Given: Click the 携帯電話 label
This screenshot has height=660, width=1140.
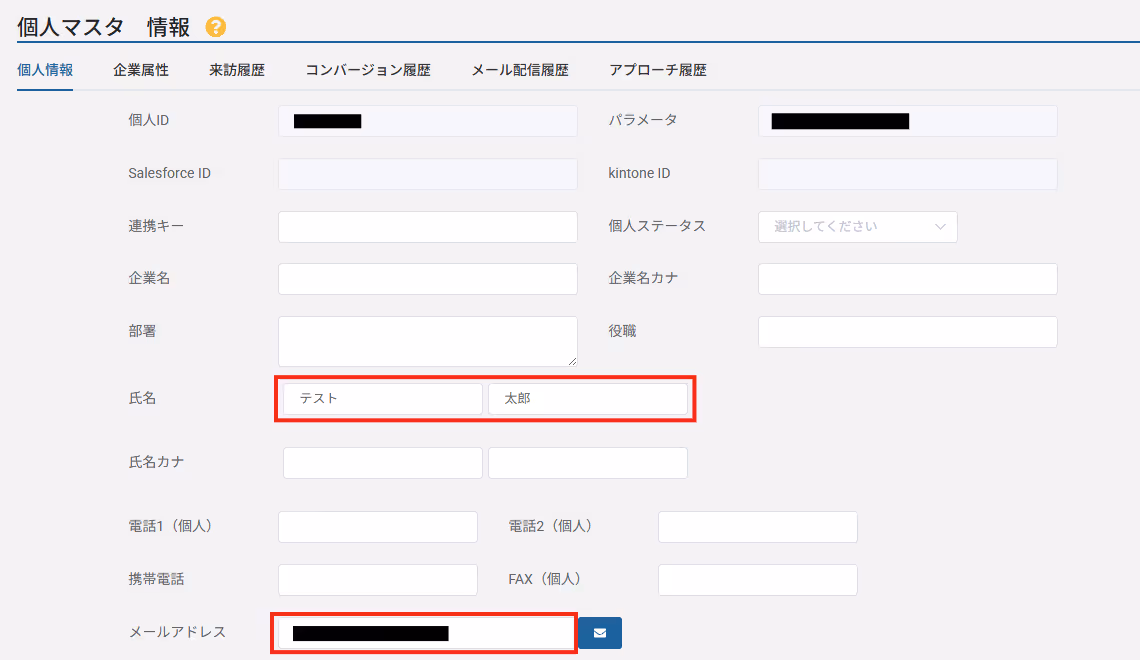Looking at the screenshot, I should [156, 579].
